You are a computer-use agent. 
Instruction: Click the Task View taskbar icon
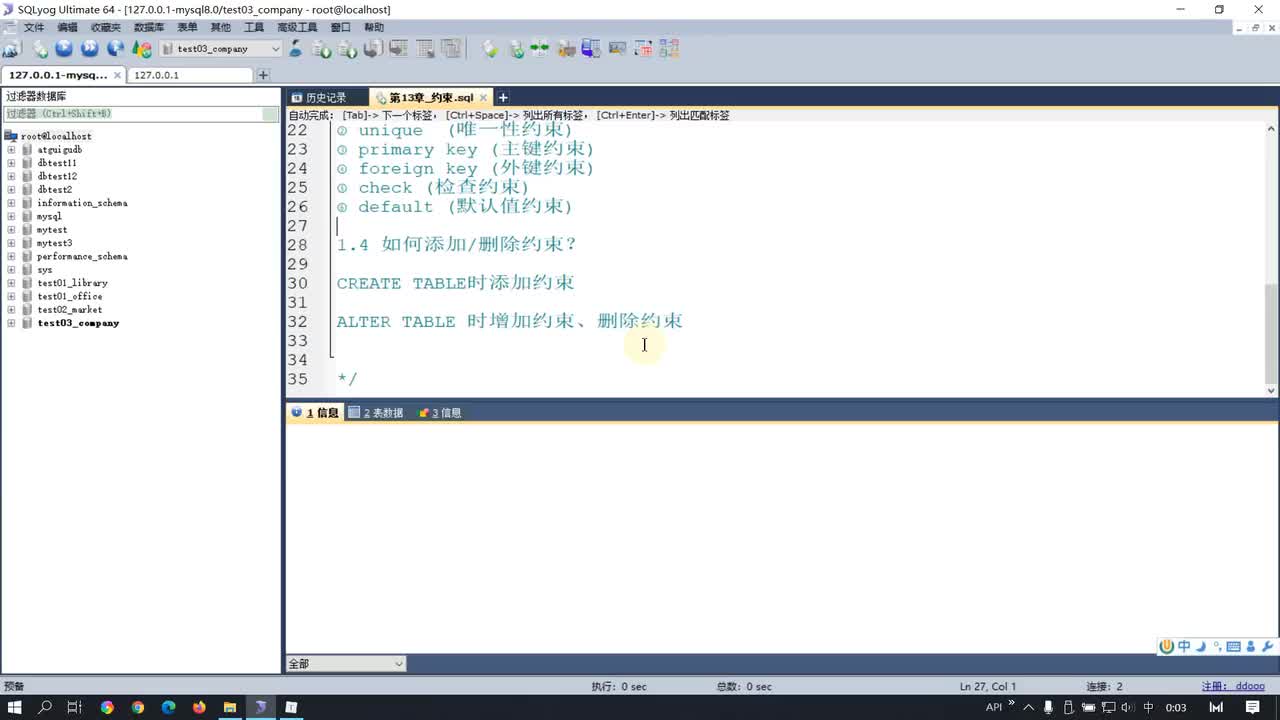pos(75,707)
